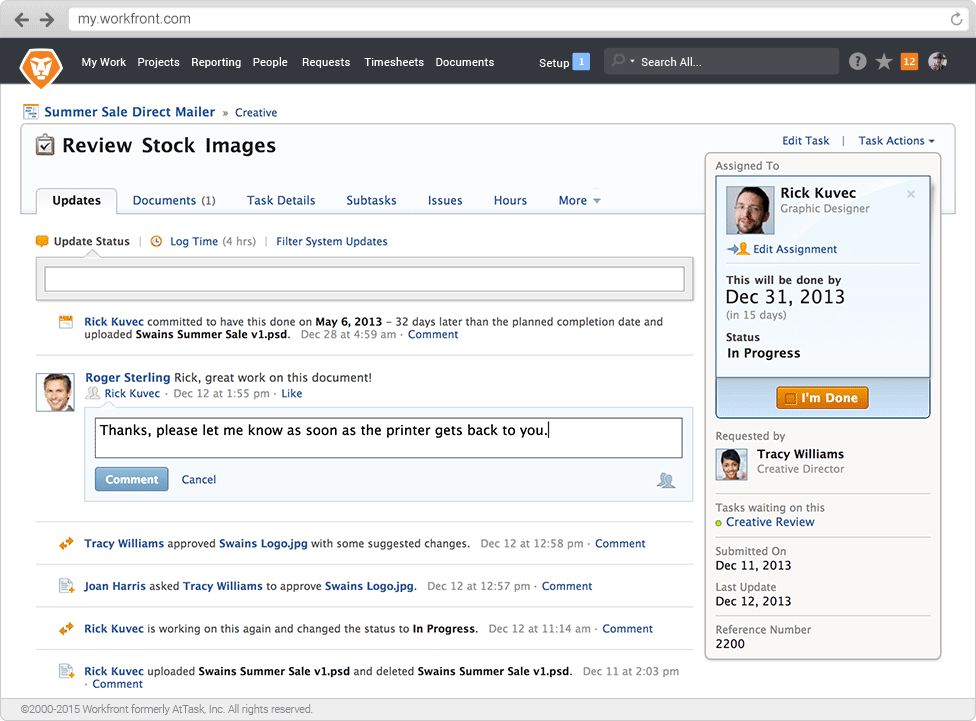Click the add people icon in comment box
The width and height of the screenshot is (976, 721).
click(x=666, y=481)
